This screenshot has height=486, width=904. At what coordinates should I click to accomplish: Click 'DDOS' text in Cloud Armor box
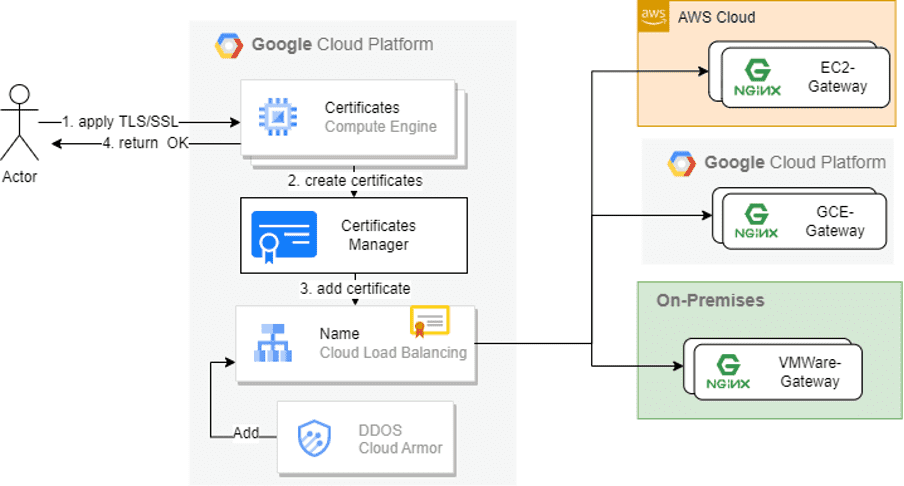tap(380, 430)
